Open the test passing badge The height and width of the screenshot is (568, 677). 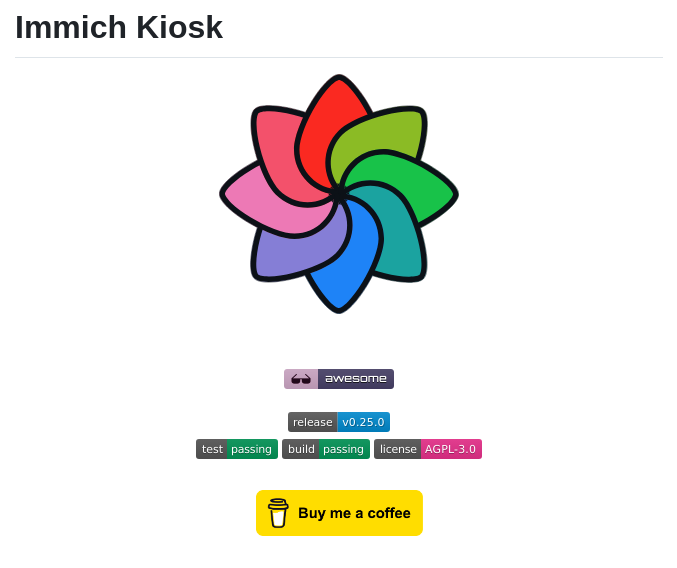pos(237,449)
